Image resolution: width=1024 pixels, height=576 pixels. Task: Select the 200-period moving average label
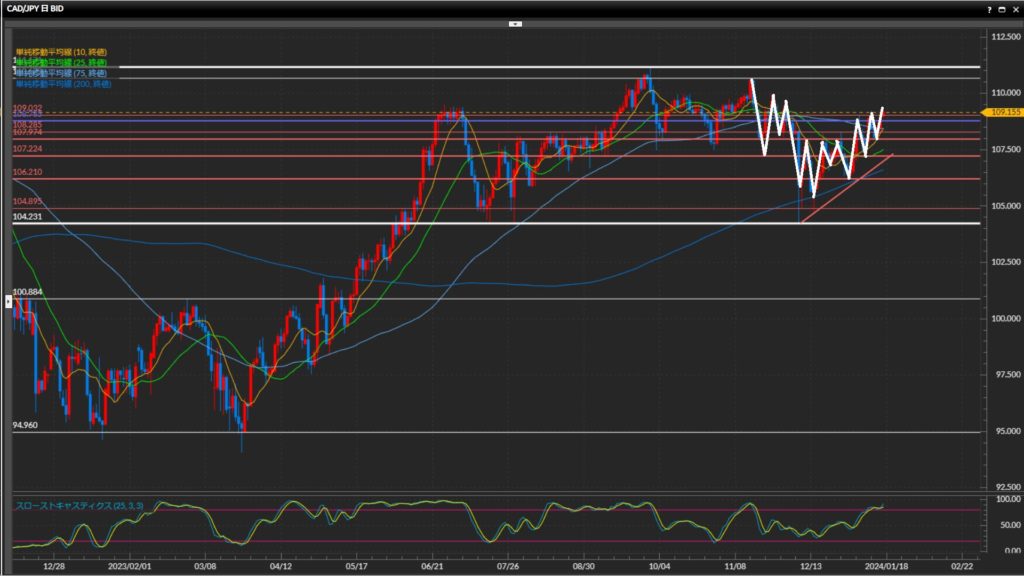tap(62, 84)
